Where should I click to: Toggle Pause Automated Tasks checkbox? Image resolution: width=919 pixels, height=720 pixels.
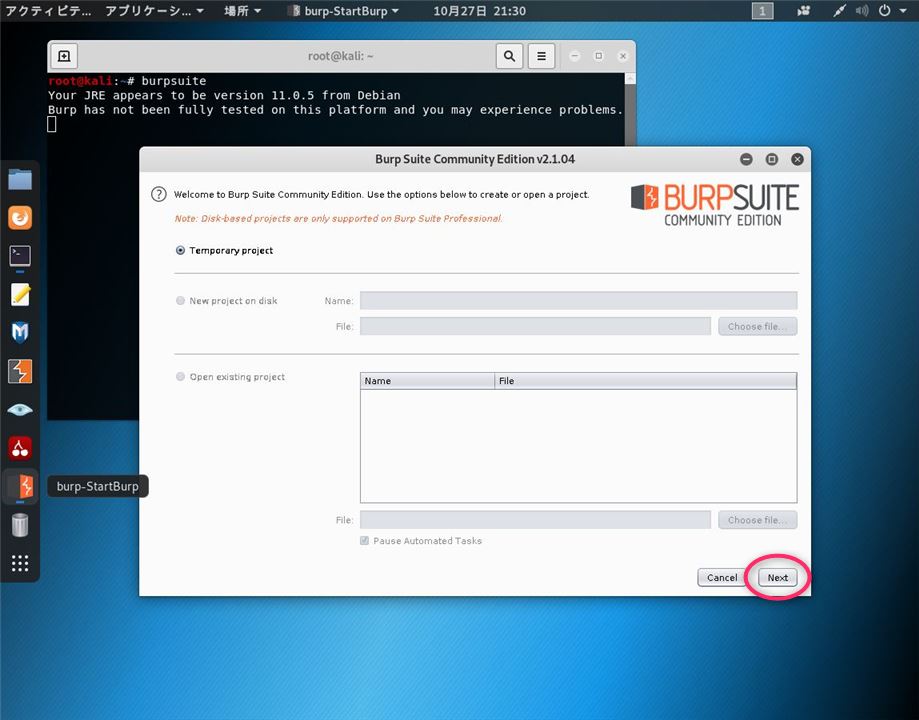tap(365, 541)
